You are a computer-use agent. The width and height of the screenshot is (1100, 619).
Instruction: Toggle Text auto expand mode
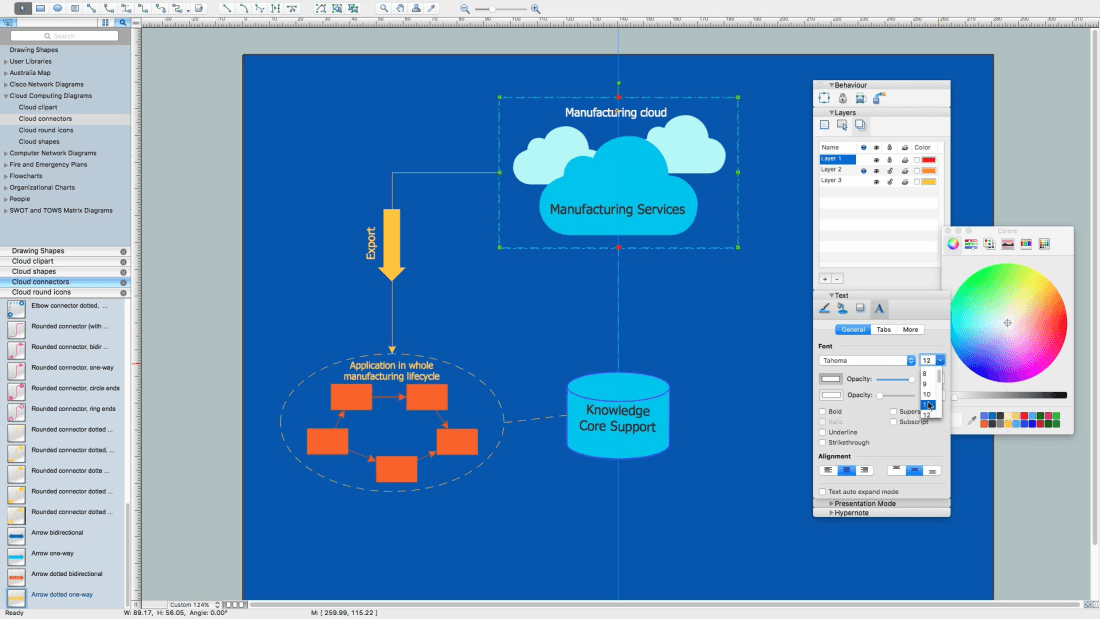click(x=823, y=492)
